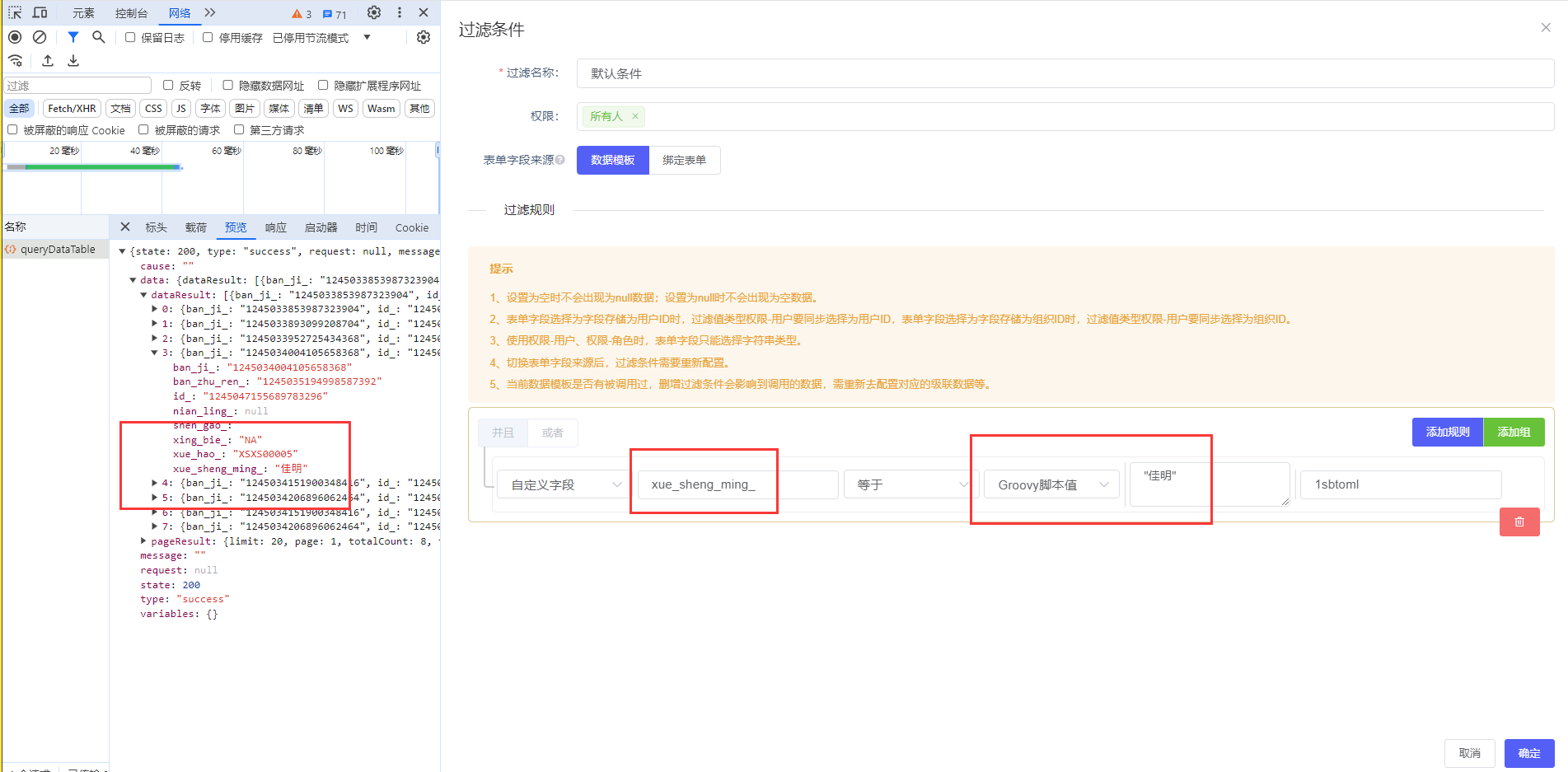Open the 等于 operator dropdown
The image size is (1568, 772).
tap(910, 484)
